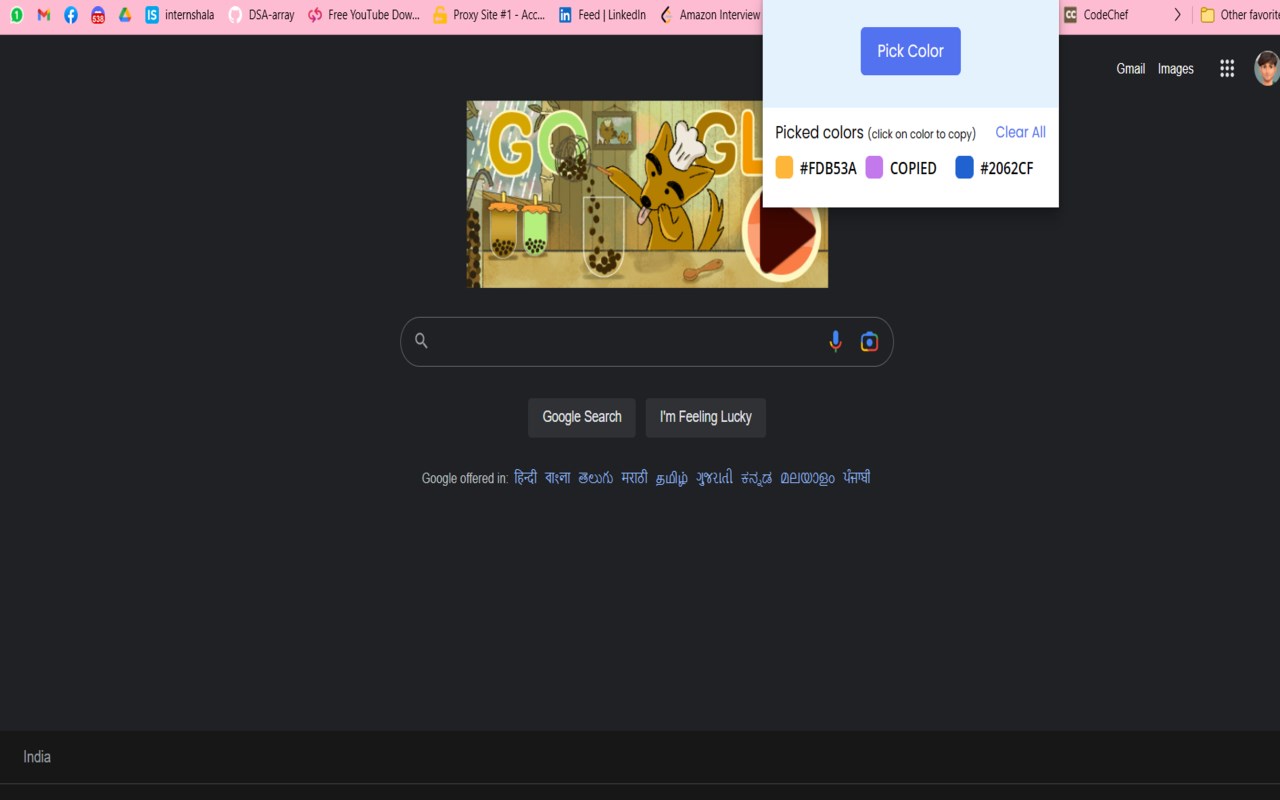Open the Google Drive bookmark icon

125,15
